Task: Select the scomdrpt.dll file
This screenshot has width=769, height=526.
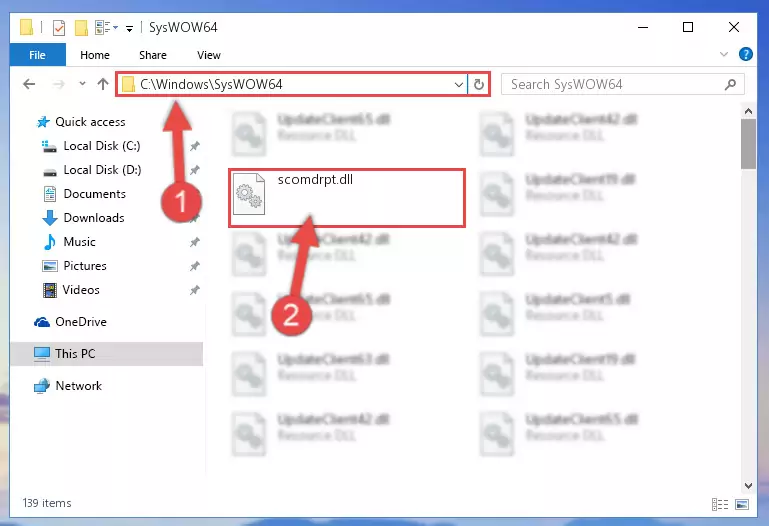Action: tap(347, 198)
